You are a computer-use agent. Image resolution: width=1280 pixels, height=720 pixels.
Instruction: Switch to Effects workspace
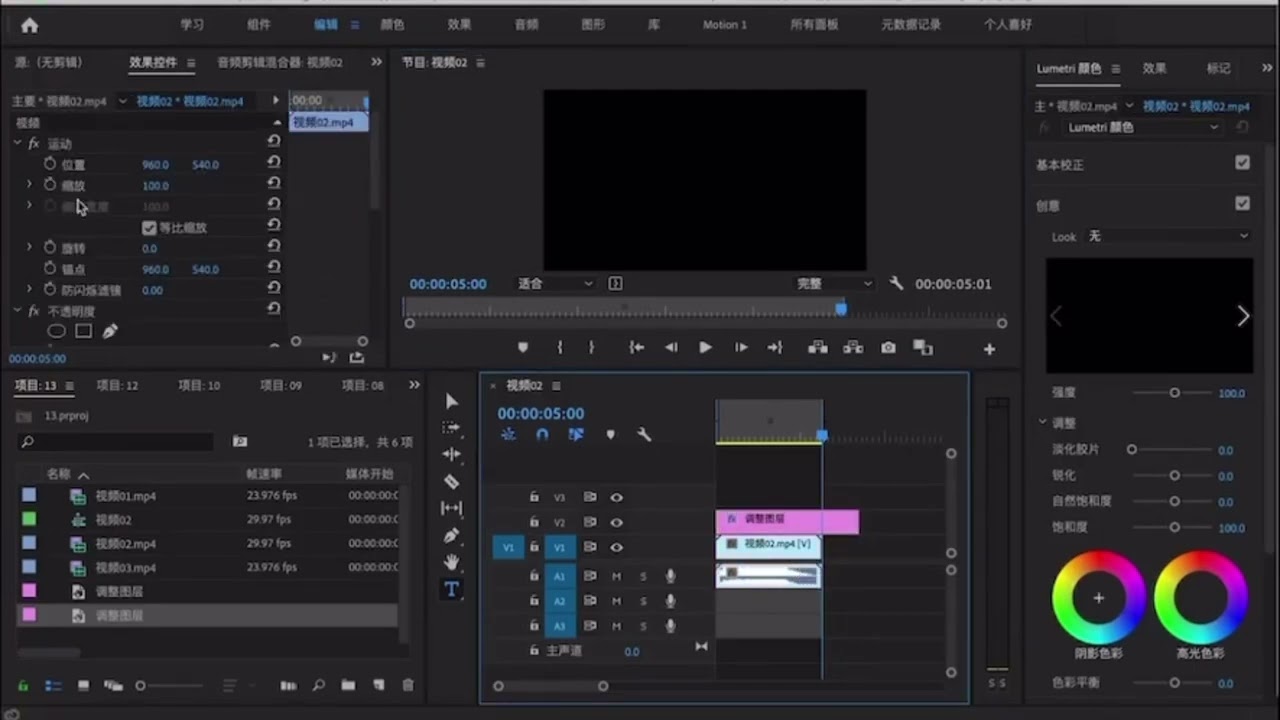click(x=459, y=24)
